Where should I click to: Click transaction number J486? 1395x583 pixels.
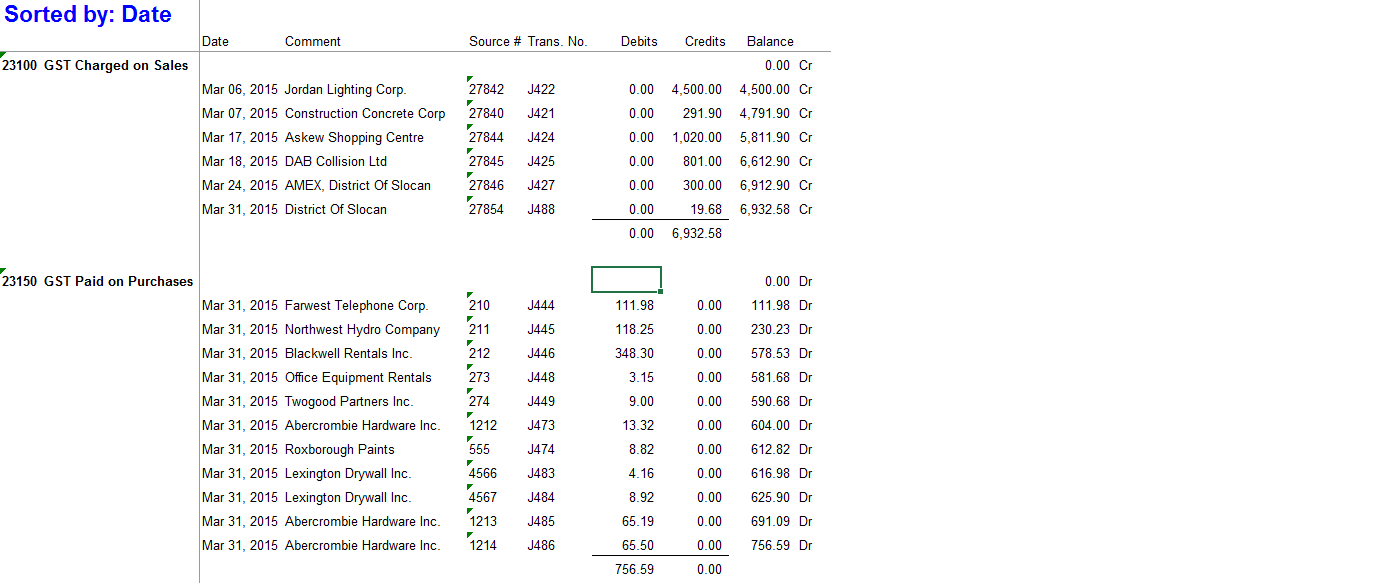point(541,545)
